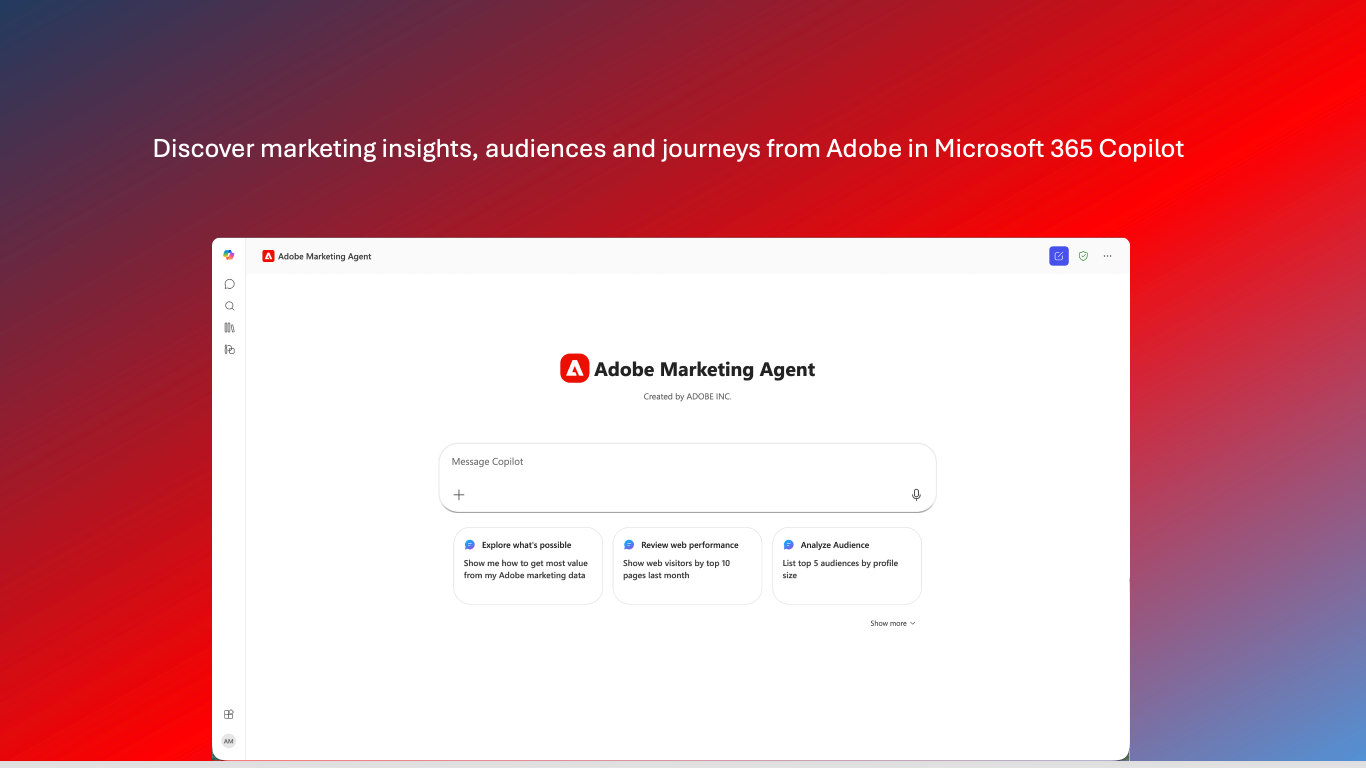Screen dimensions: 1366x768
Task: Click the large Adobe Marketing Agent logo
Action: tap(575, 369)
